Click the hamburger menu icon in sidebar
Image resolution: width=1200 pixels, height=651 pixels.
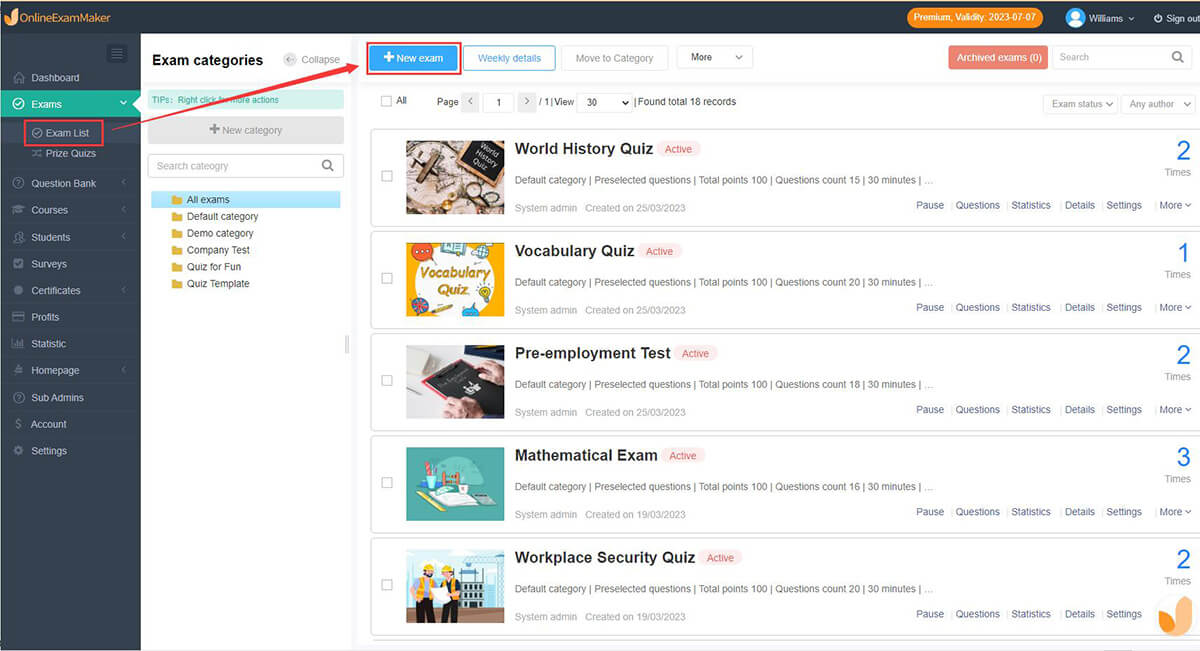(117, 54)
